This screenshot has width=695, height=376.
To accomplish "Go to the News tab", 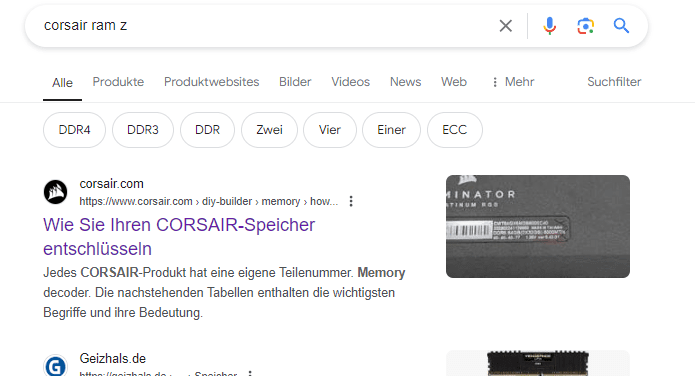I will [406, 82].
